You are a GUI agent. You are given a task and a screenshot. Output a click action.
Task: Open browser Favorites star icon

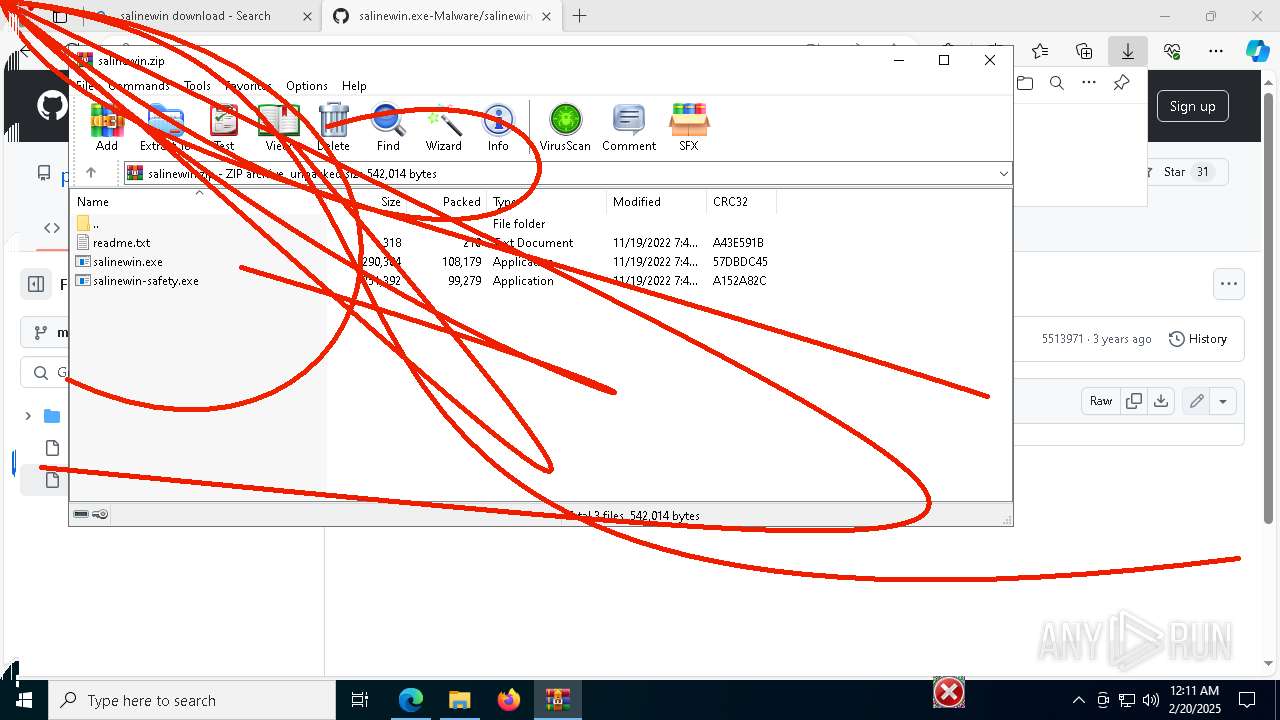[x=1040, y=51]
